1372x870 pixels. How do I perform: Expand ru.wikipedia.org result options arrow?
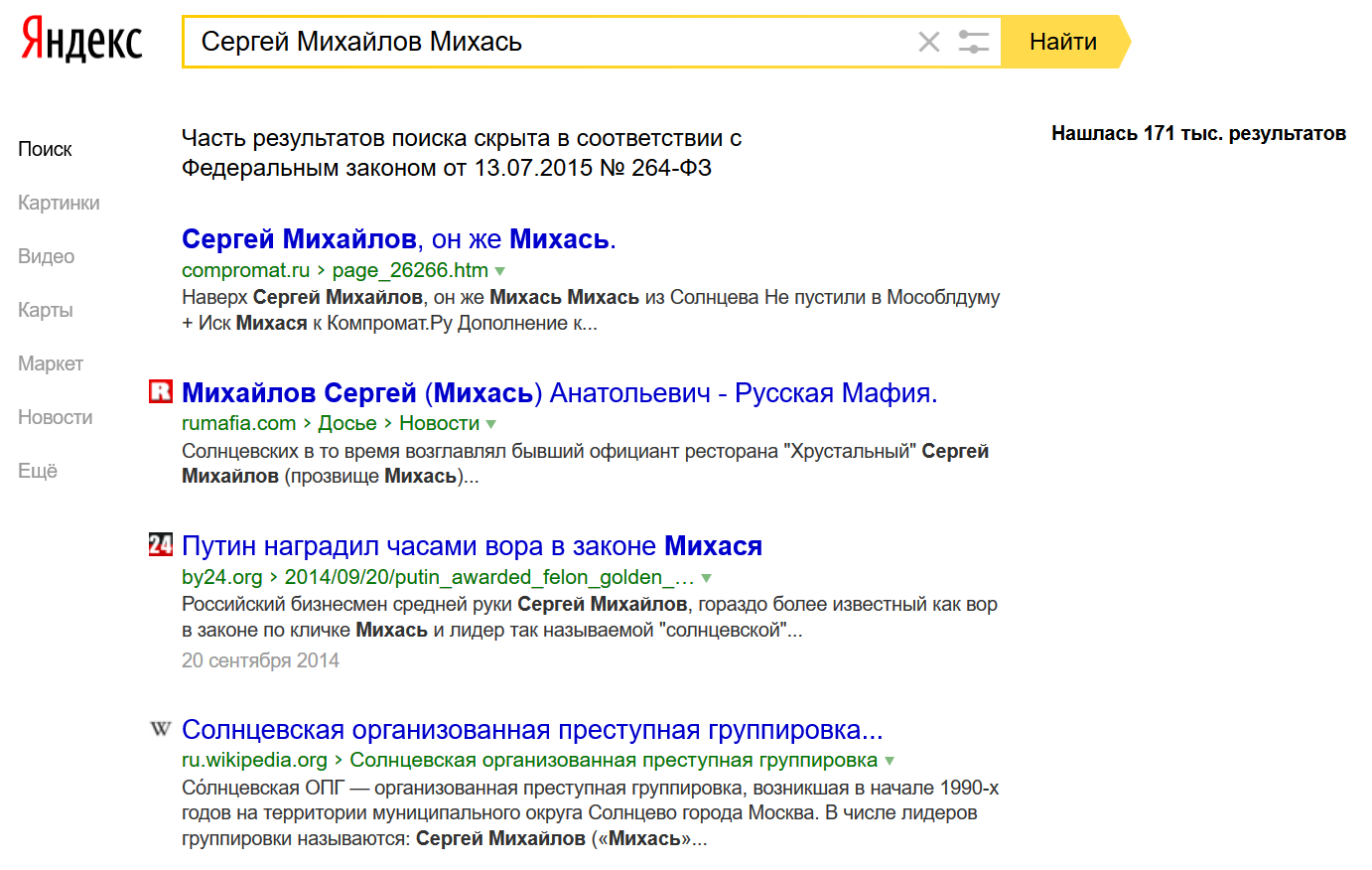click(890, 761)
